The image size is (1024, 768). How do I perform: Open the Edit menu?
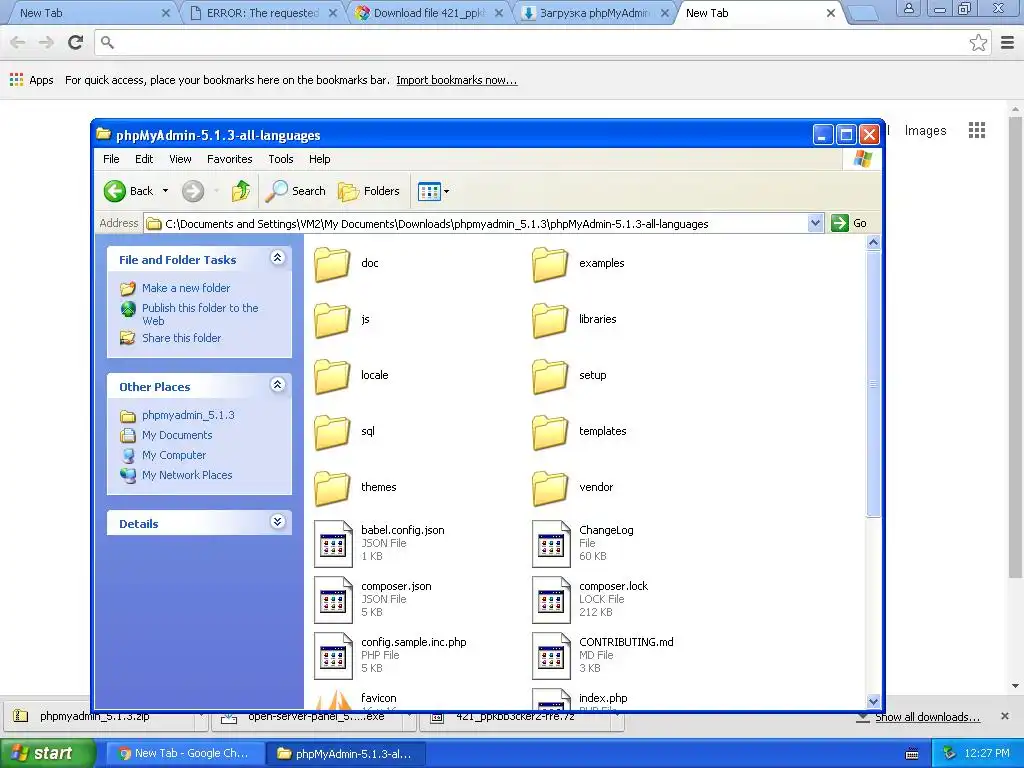tap(144, 159)
